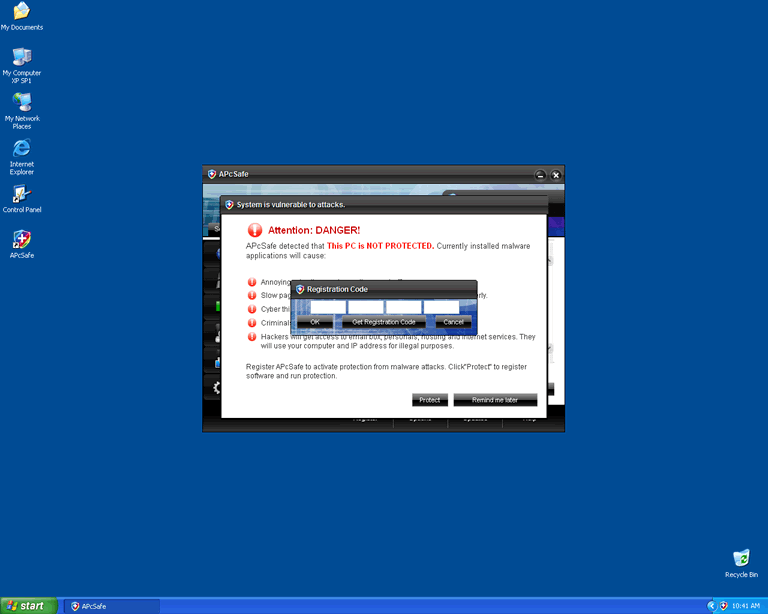Minimize the APcSafe main window
The image size is (768, 614).
pos(540,175)
